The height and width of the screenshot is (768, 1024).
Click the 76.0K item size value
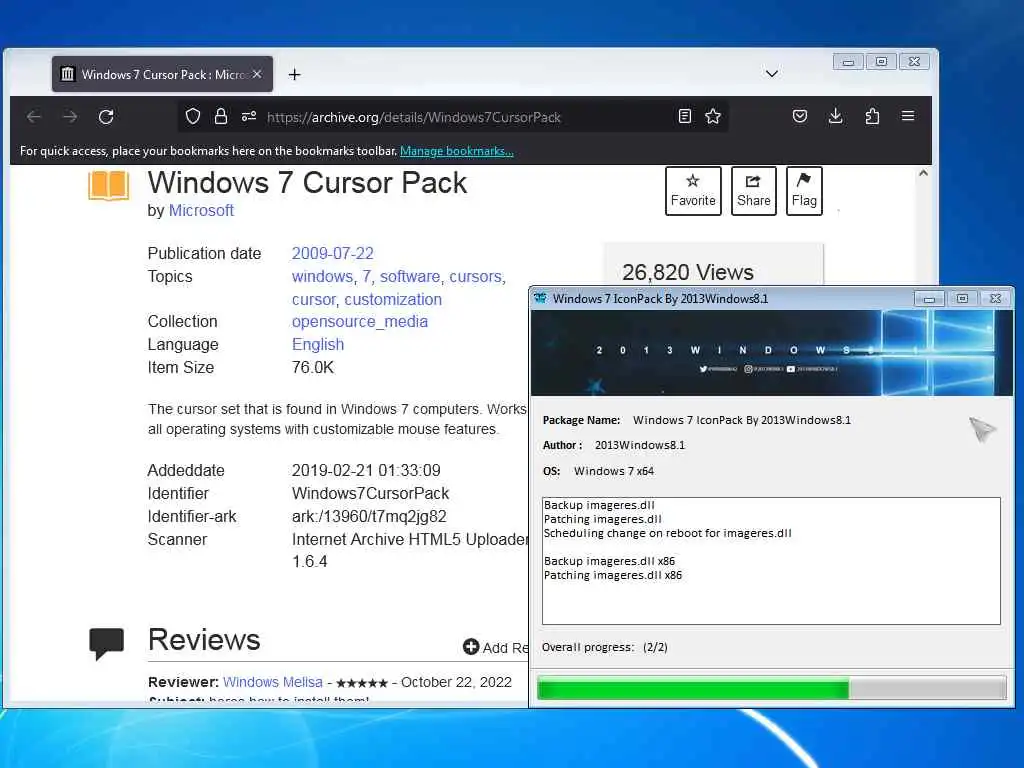[313, 368]
